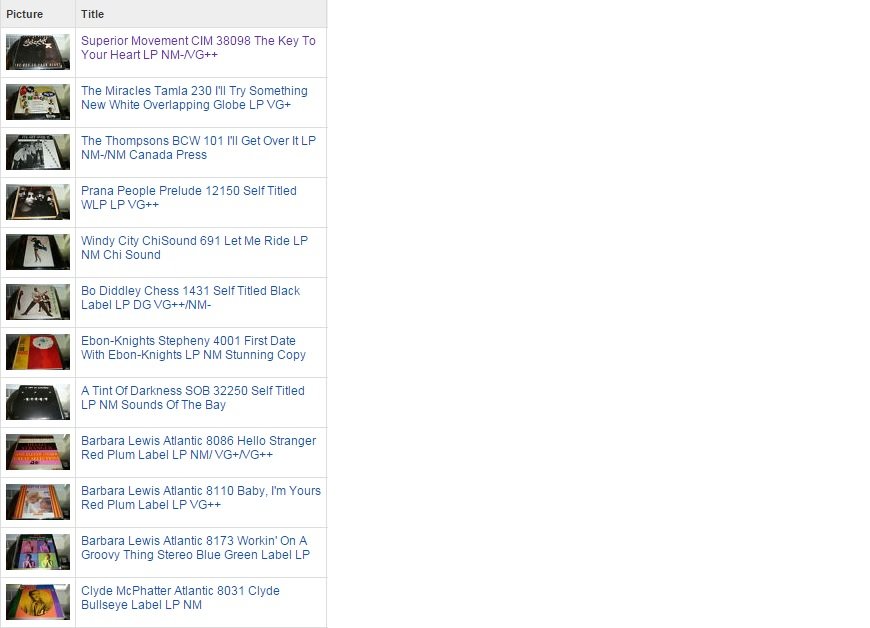870x628 pixels.
Task: View Superior Movement album thumbnail
Action: point(38,52)
